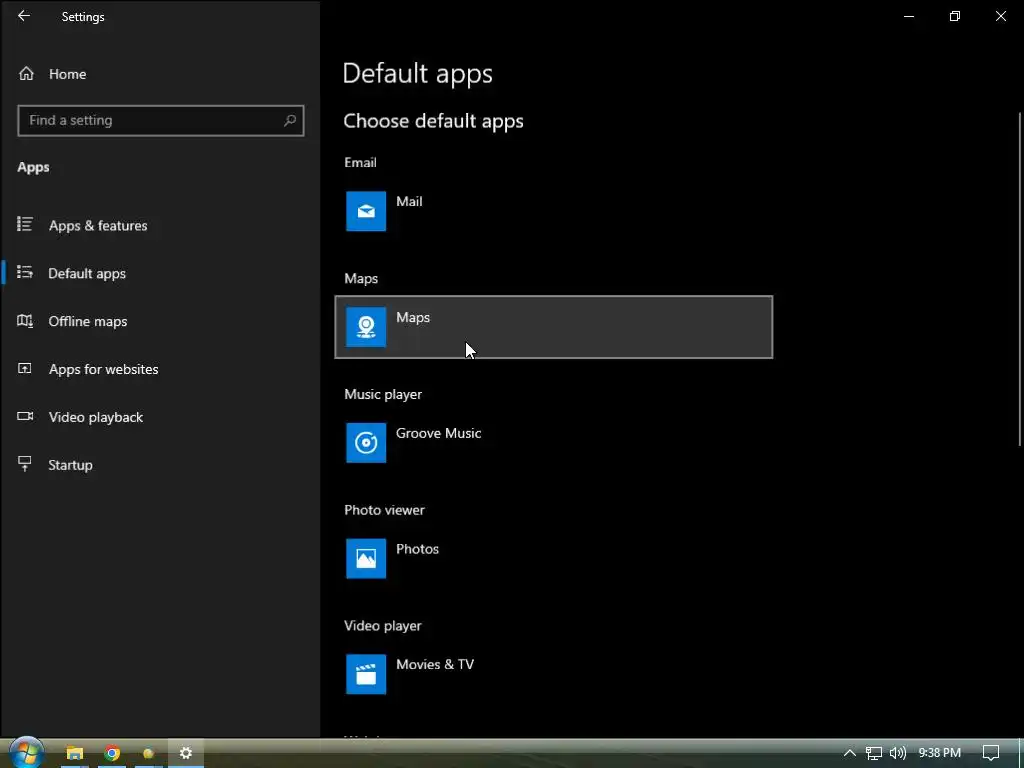Click the Maps category label above the Maps tile

click(x=361, y=279)
